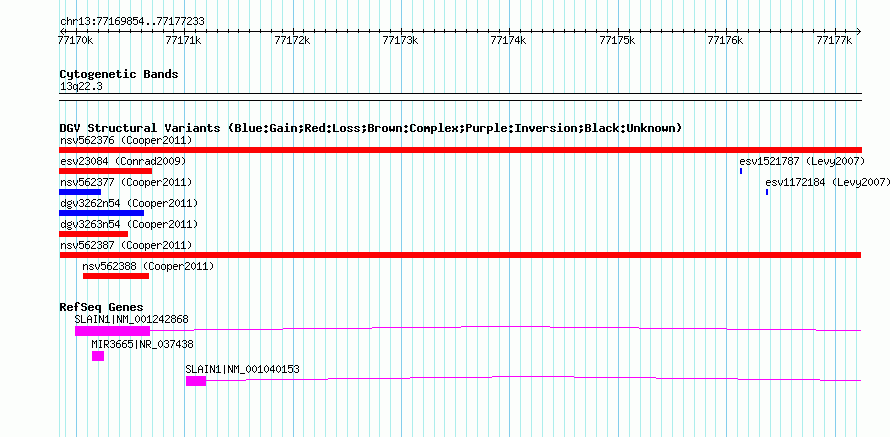Select the dgv3262n54 (Cooper2011) label

click(129, 203)
